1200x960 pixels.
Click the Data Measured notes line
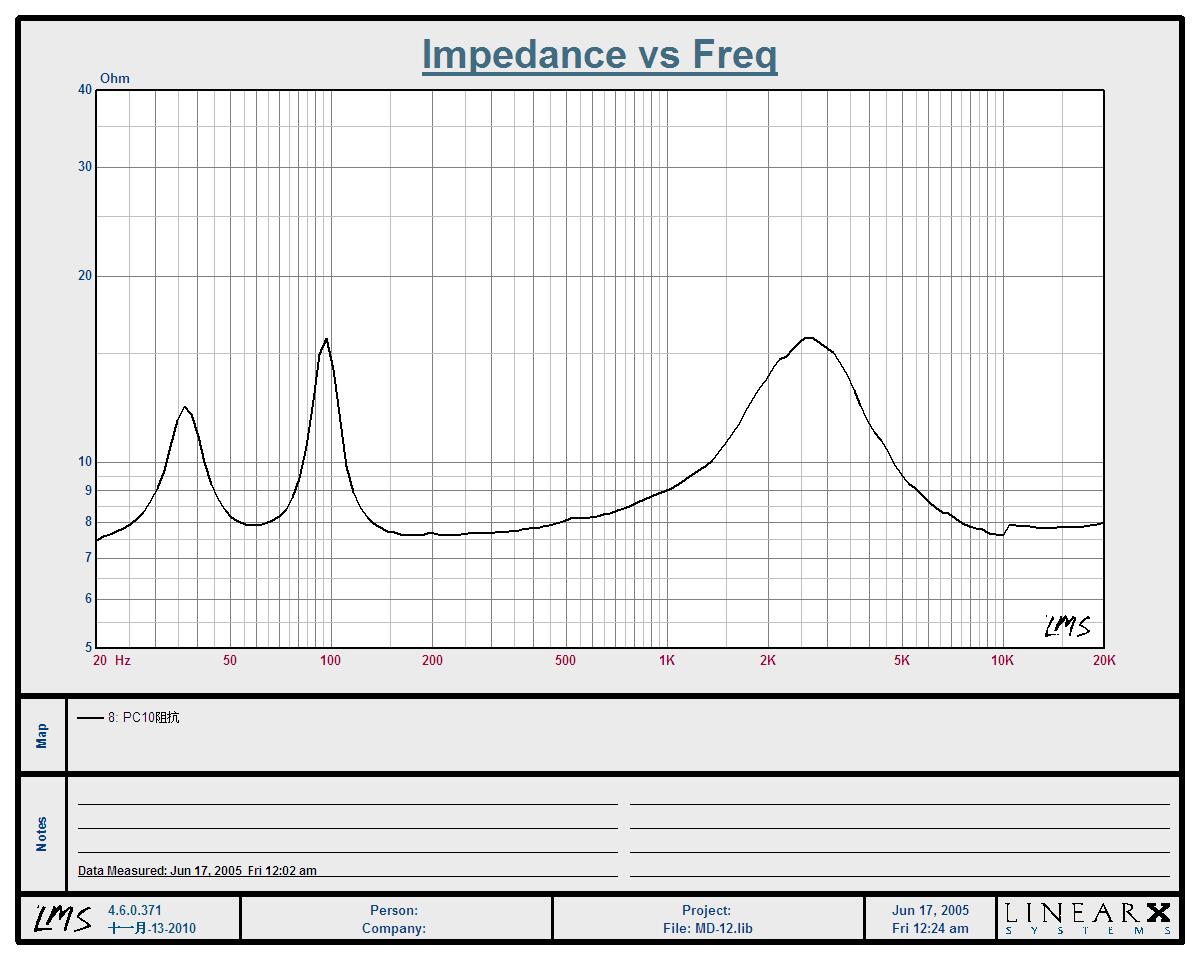[197, 870]
